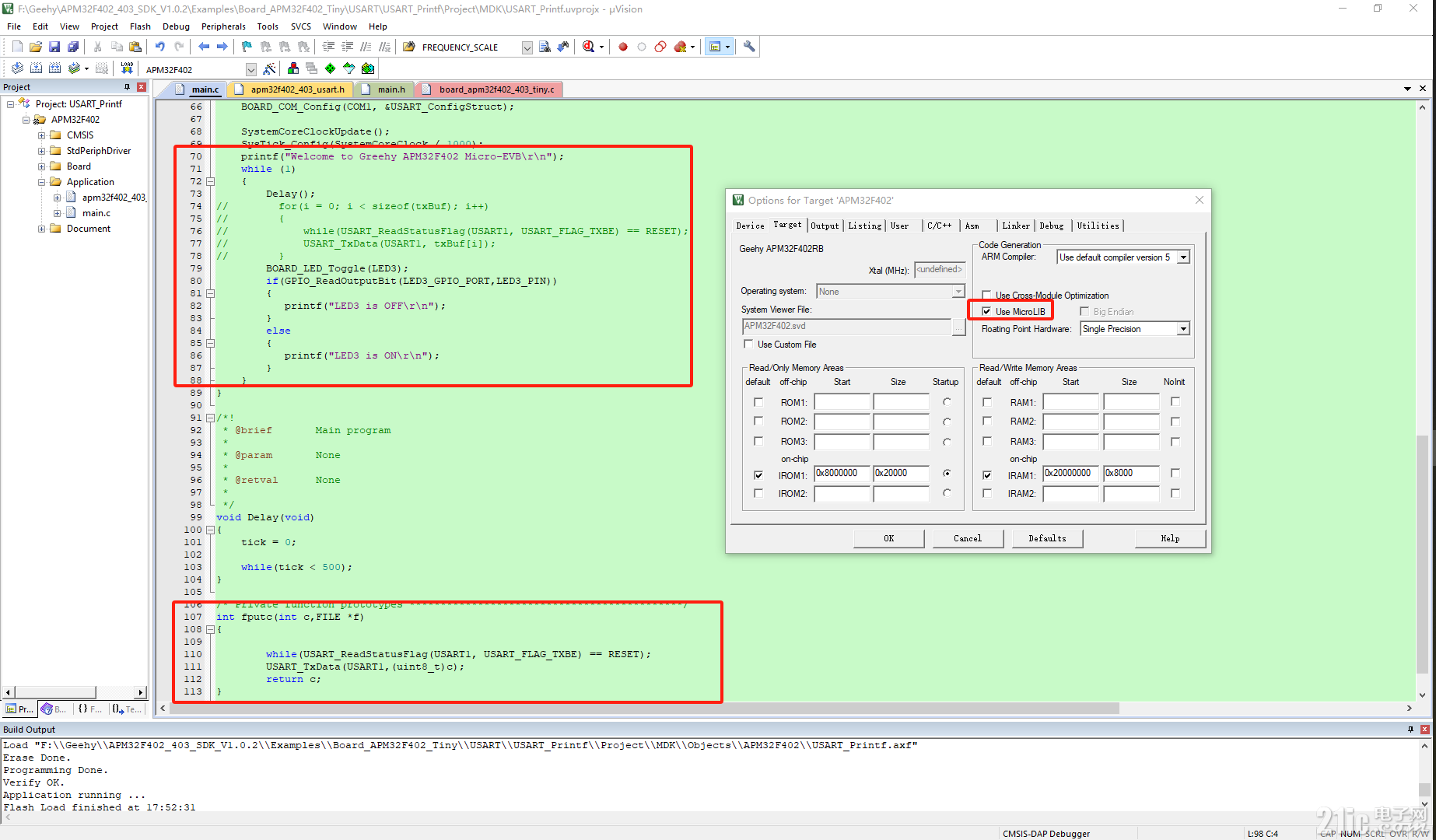
Task: Check the ROM1 default checkbox
Action: point(758,402)
